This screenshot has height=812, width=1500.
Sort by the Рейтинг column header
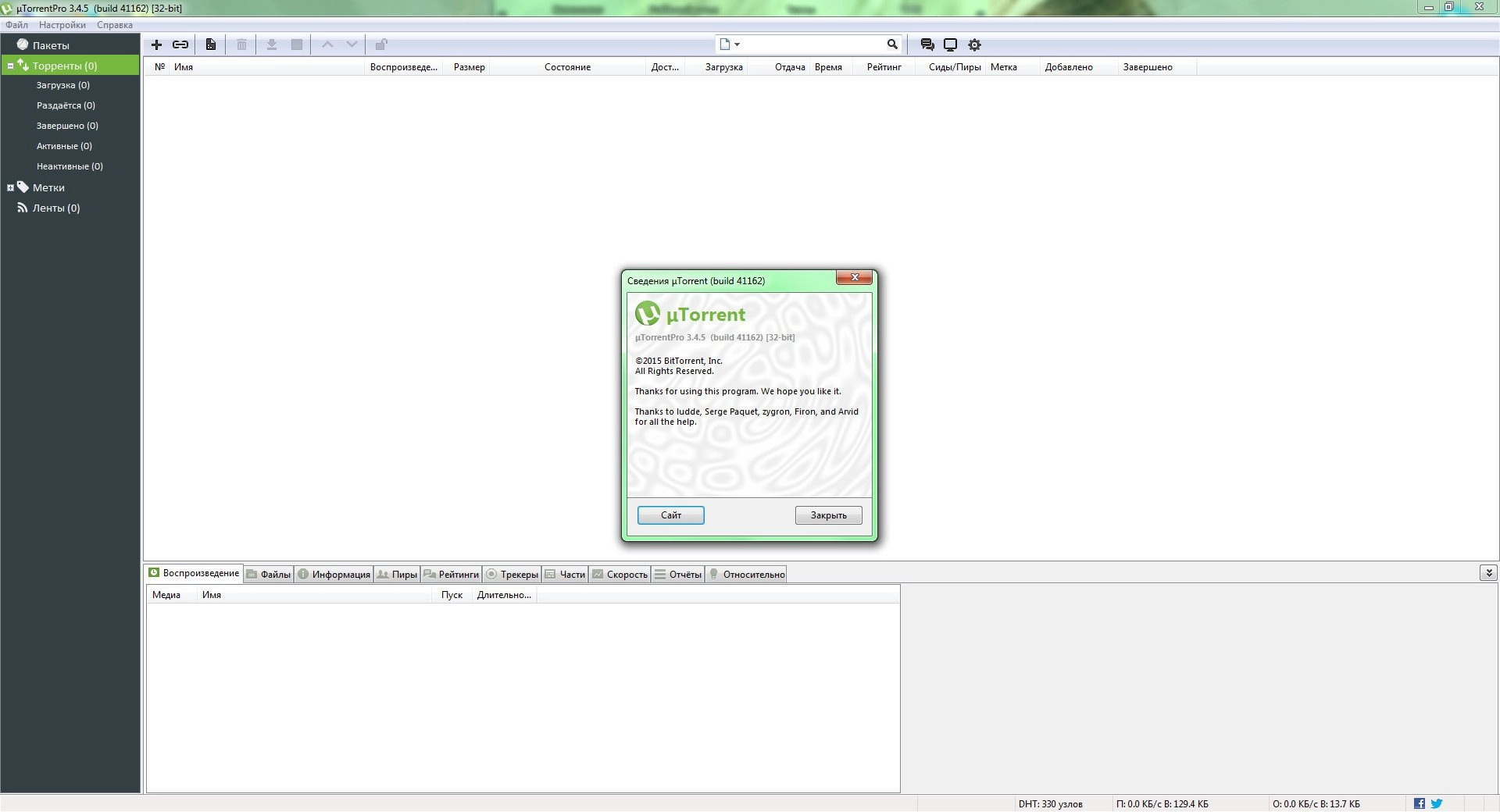click(884, 67)
